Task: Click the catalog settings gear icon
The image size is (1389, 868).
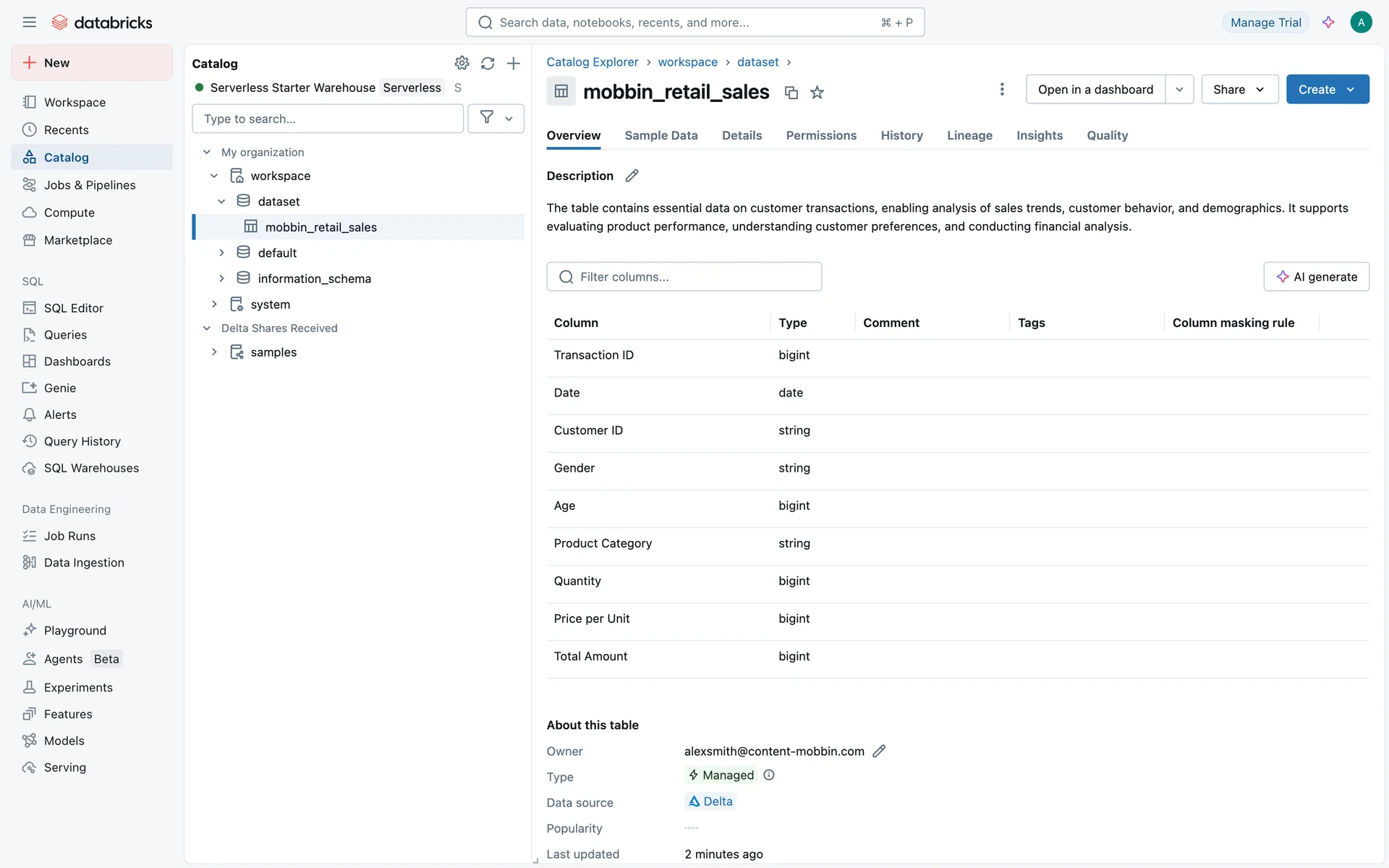Action: pos(462,63)
